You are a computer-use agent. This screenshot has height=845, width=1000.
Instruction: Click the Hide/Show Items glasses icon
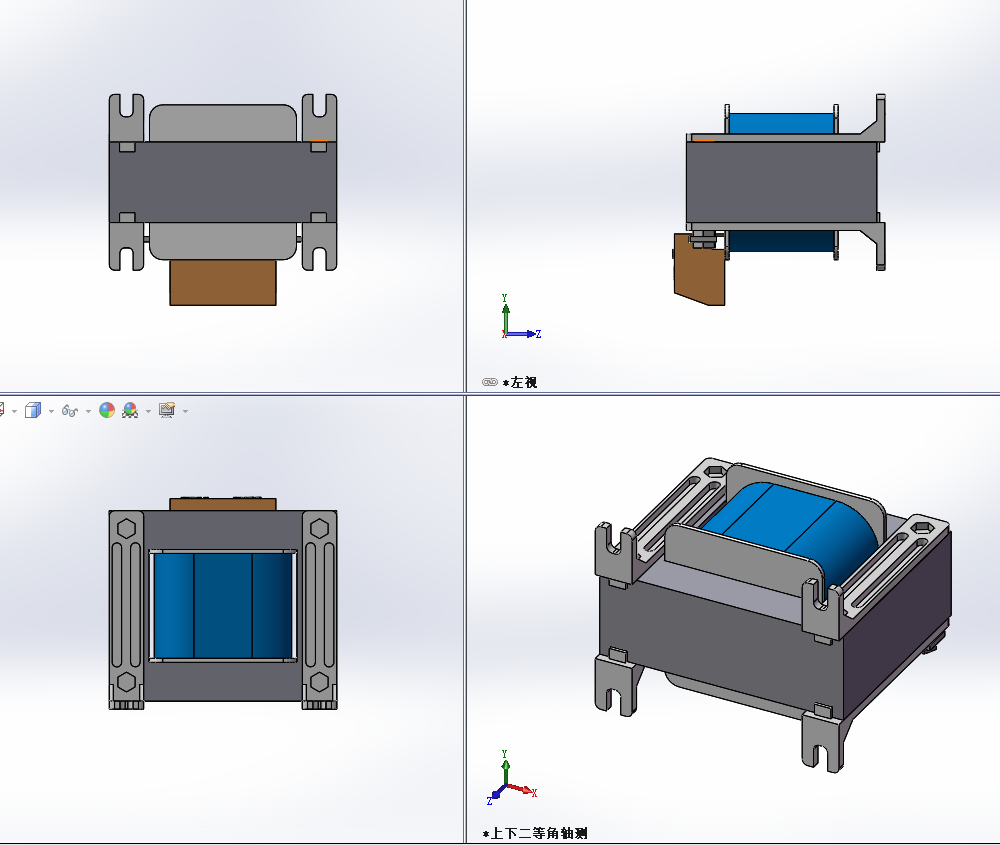[x=70, y=411]
